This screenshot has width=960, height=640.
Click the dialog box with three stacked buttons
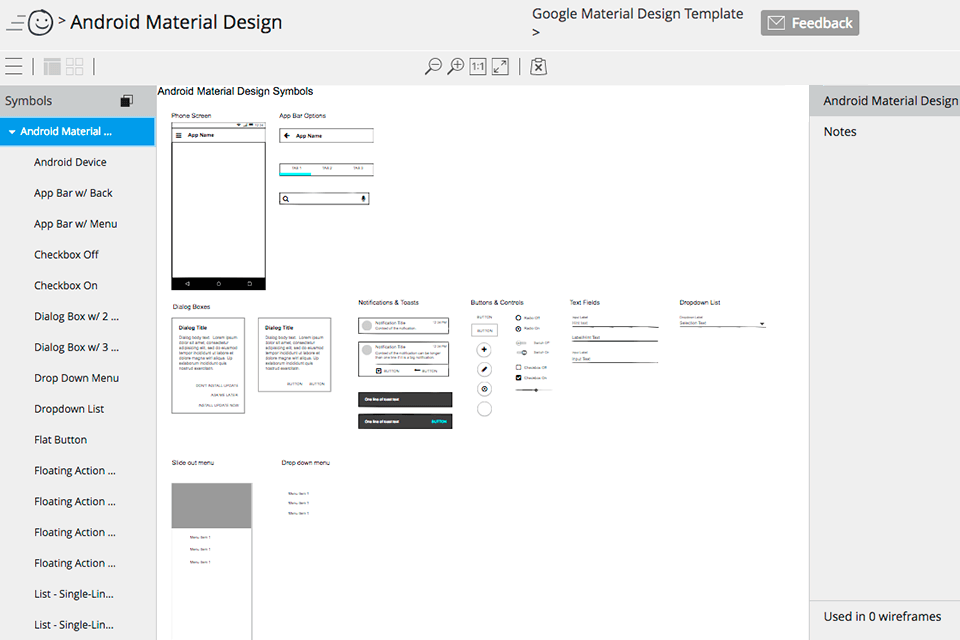click(x=208, y=365)
